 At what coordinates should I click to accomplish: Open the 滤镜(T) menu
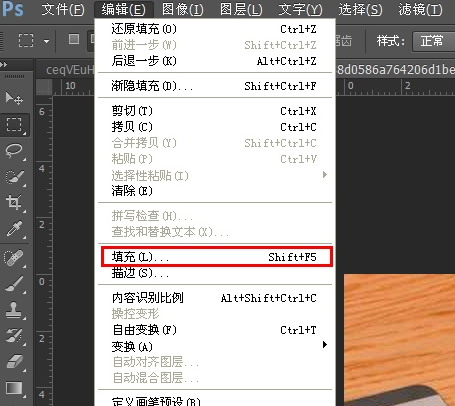point(420,9)
